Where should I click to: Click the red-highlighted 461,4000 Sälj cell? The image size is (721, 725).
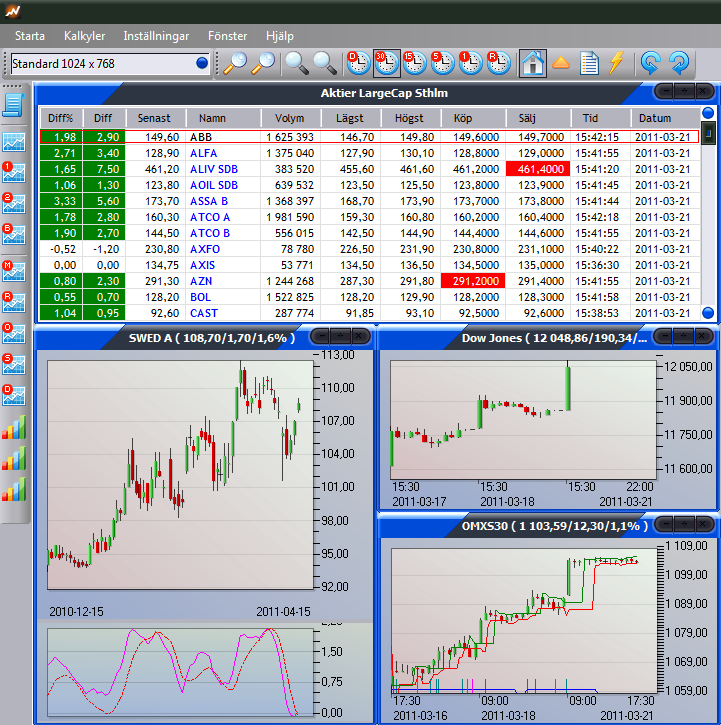click(538, 169)
